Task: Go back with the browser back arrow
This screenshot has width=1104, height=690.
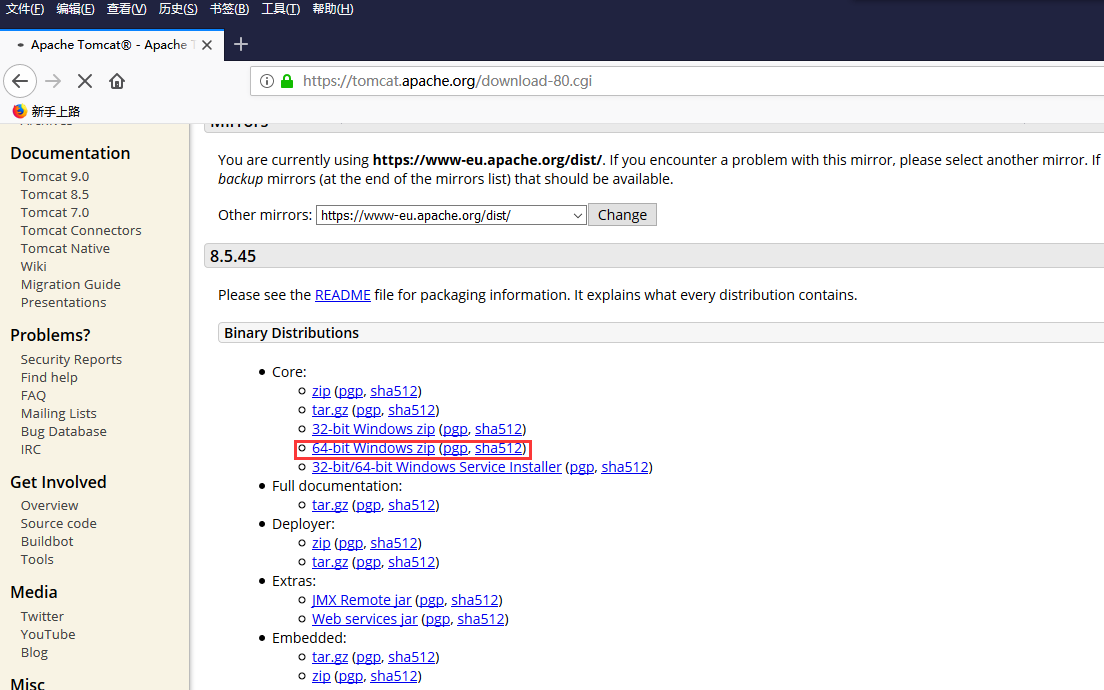Action: pos(20,81)
